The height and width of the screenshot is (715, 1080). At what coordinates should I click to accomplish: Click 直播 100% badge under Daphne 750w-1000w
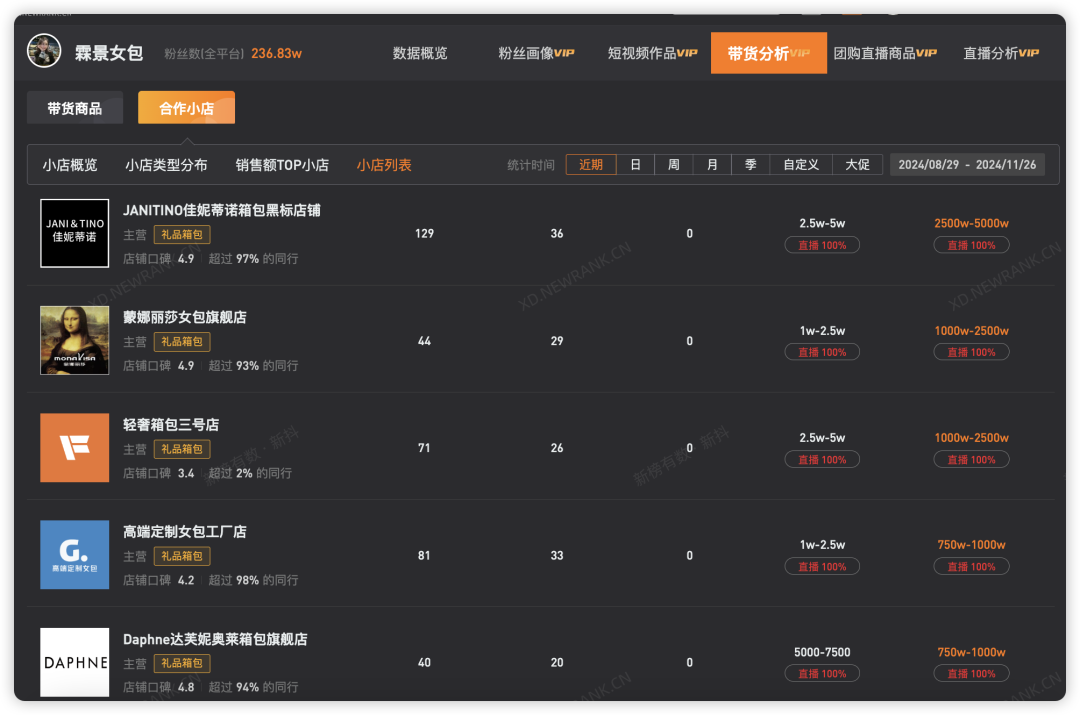tap(971, 674)
